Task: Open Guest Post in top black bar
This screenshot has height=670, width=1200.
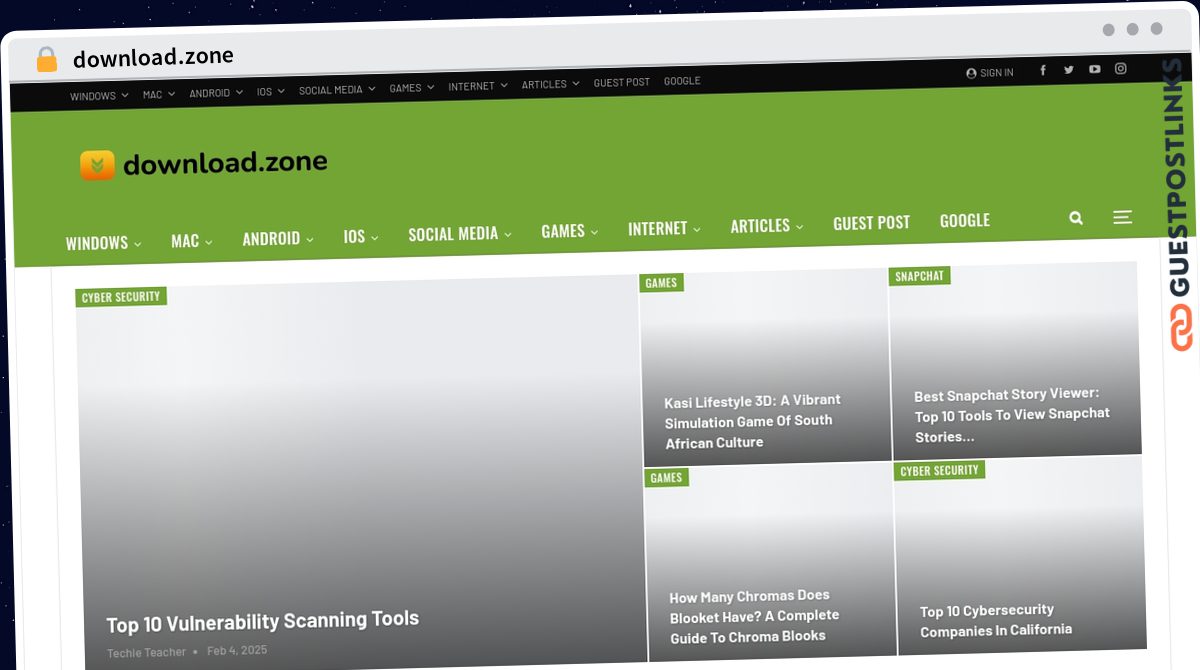Action: (x=622, y=83)
